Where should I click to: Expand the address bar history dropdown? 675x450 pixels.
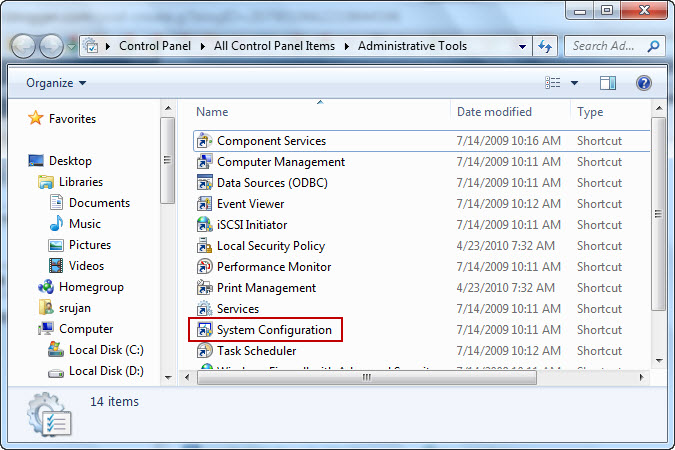[522, 46]
